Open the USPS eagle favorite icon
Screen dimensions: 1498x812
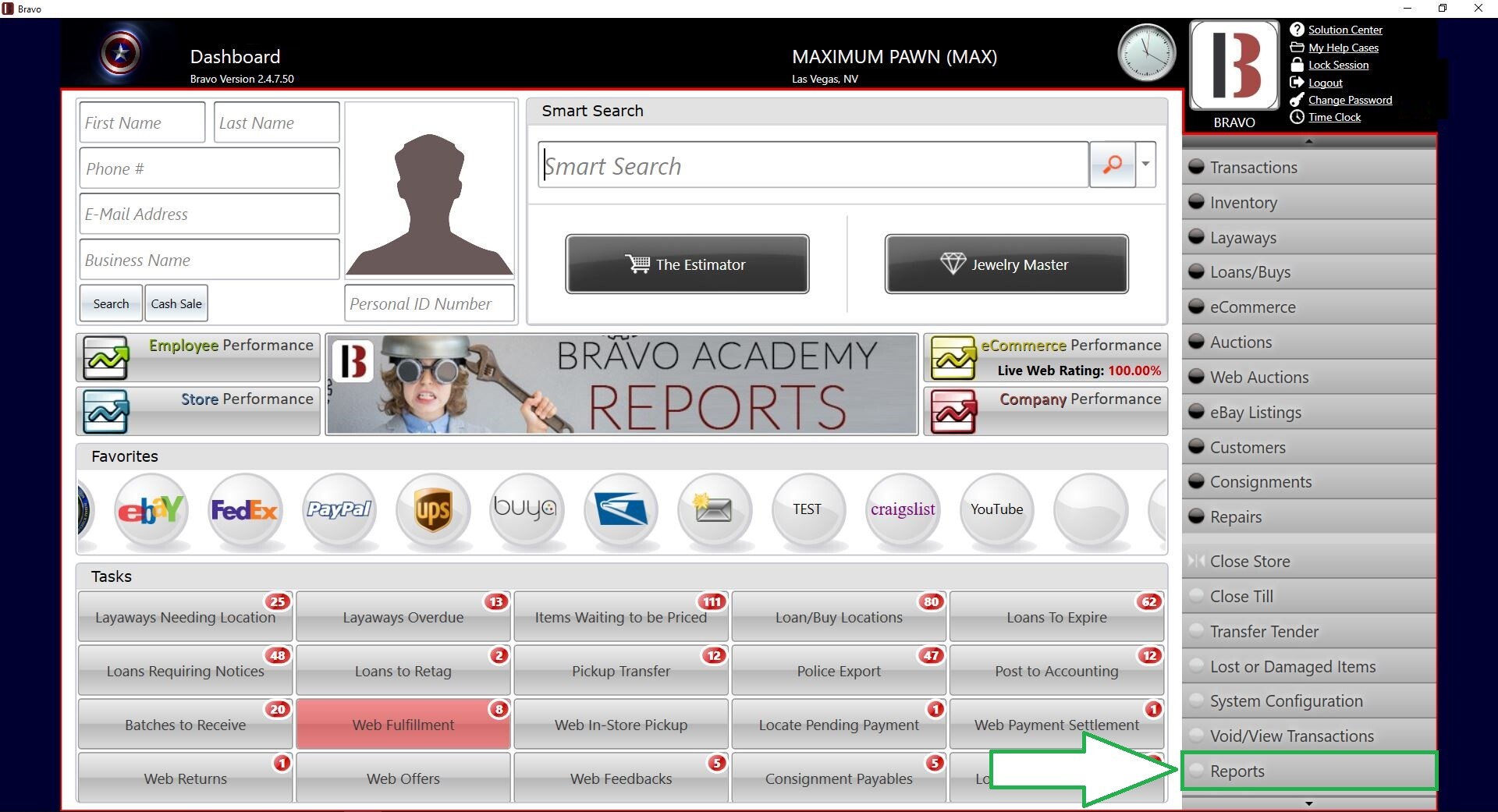621,510
